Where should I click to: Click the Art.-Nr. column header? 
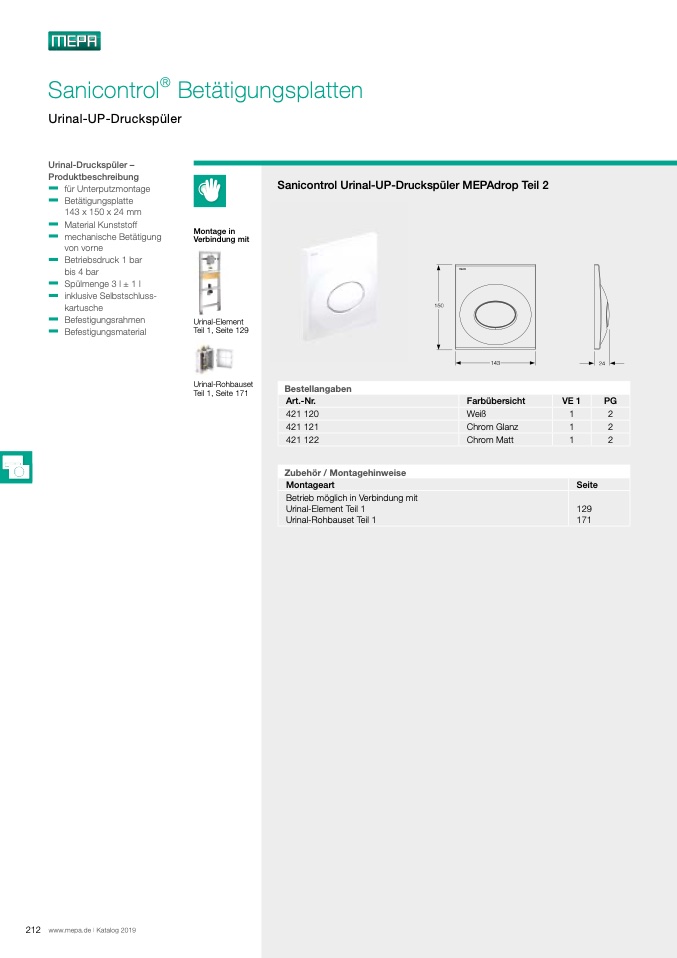point(301,400)
